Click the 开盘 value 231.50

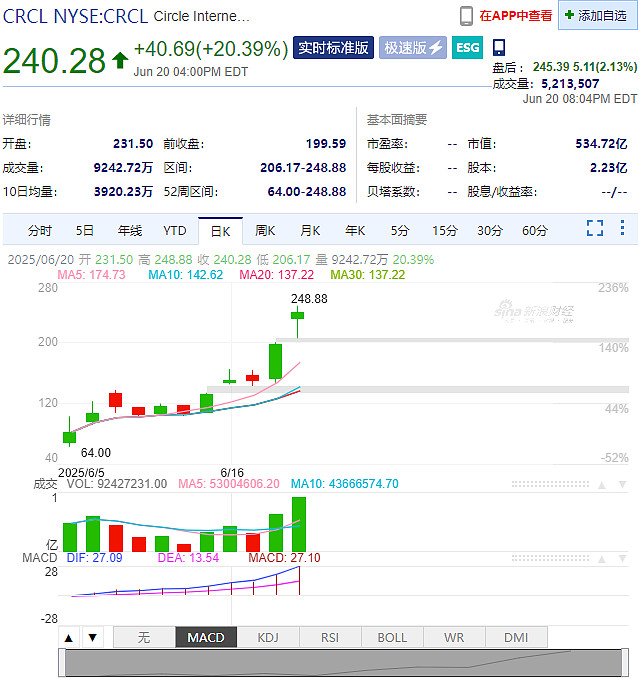pos(133,144)
